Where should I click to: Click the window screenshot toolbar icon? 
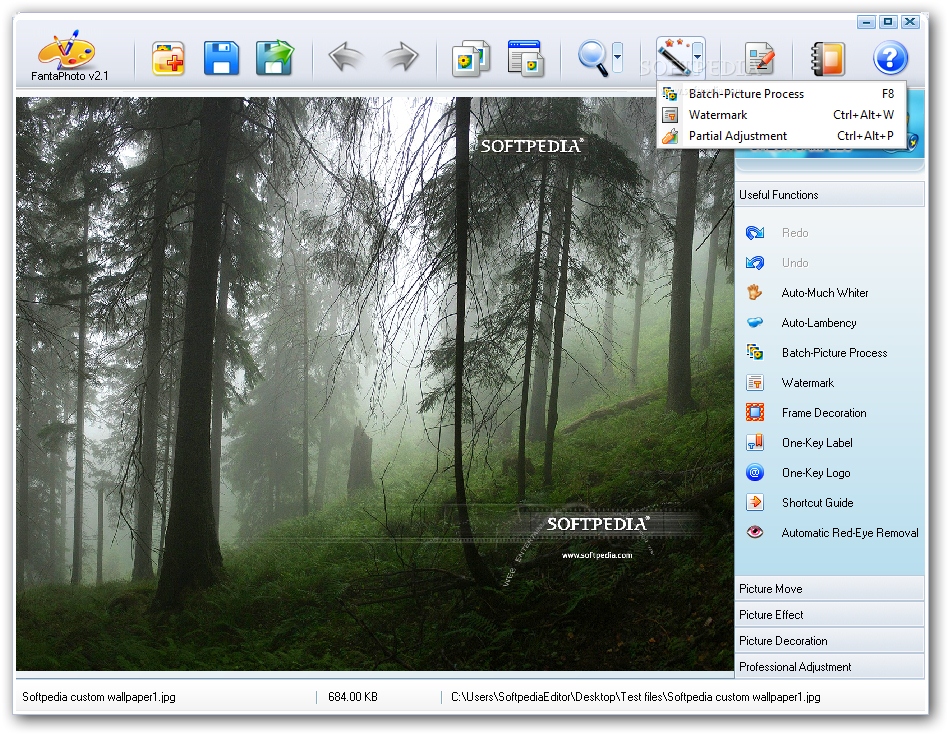(x=525, y=58)
